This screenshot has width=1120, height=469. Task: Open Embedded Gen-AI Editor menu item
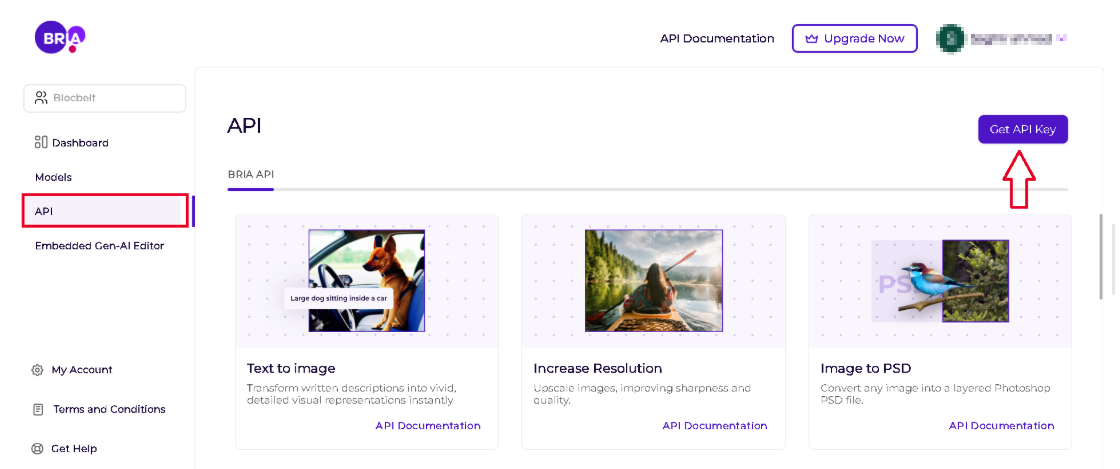pos(99,246)
